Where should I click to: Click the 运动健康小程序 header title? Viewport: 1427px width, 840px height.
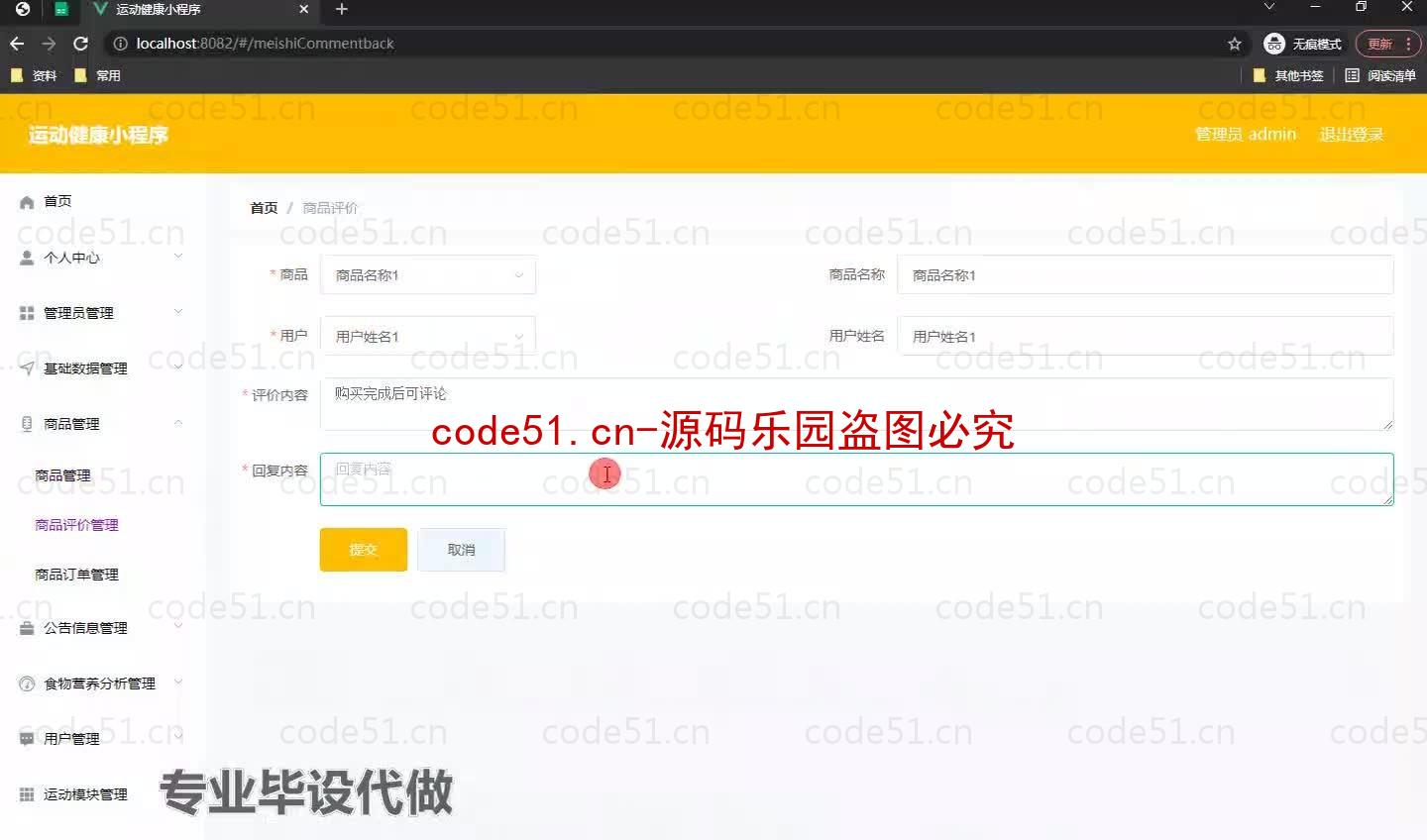98,135
